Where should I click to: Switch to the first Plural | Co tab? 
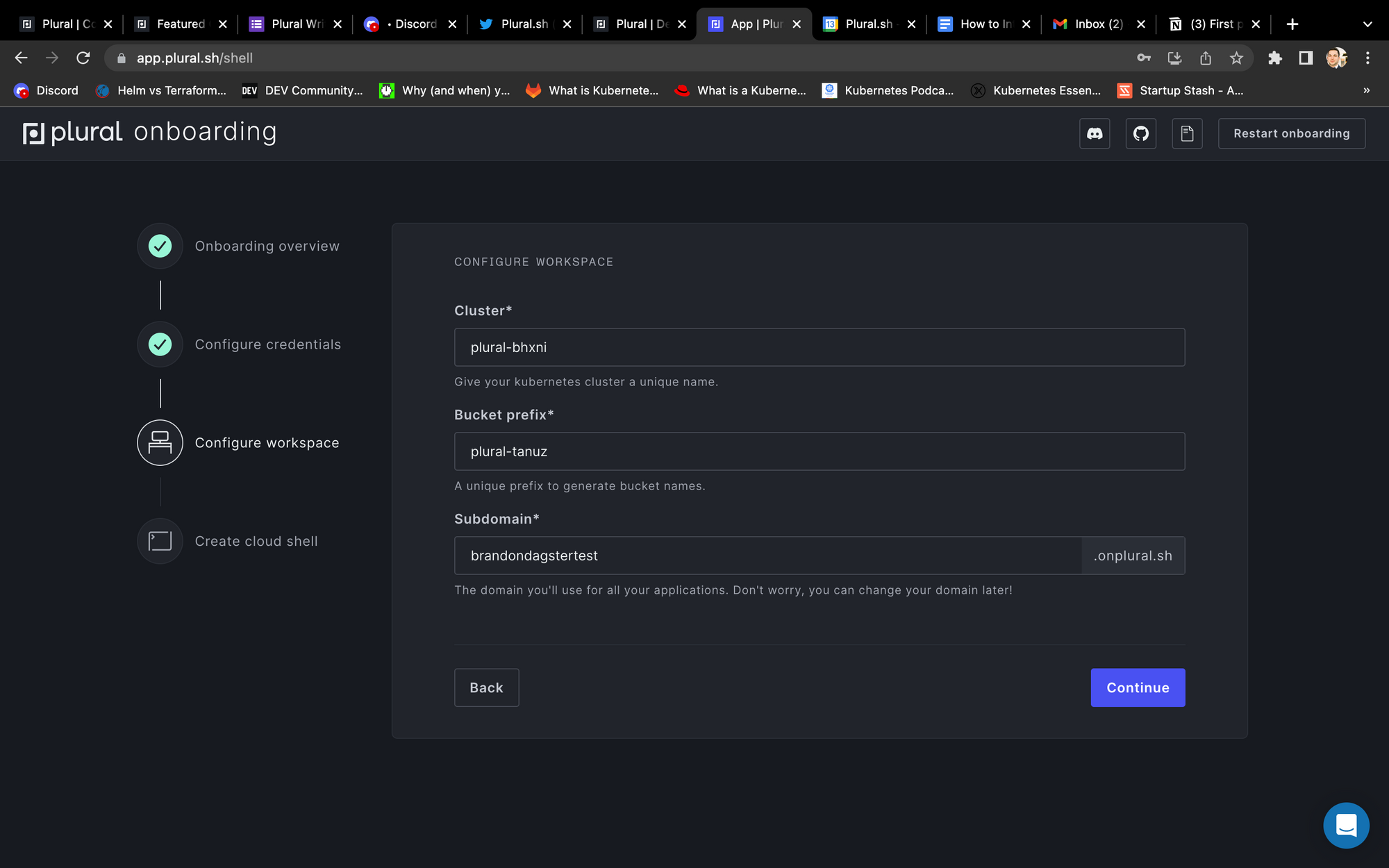[66, 24]
